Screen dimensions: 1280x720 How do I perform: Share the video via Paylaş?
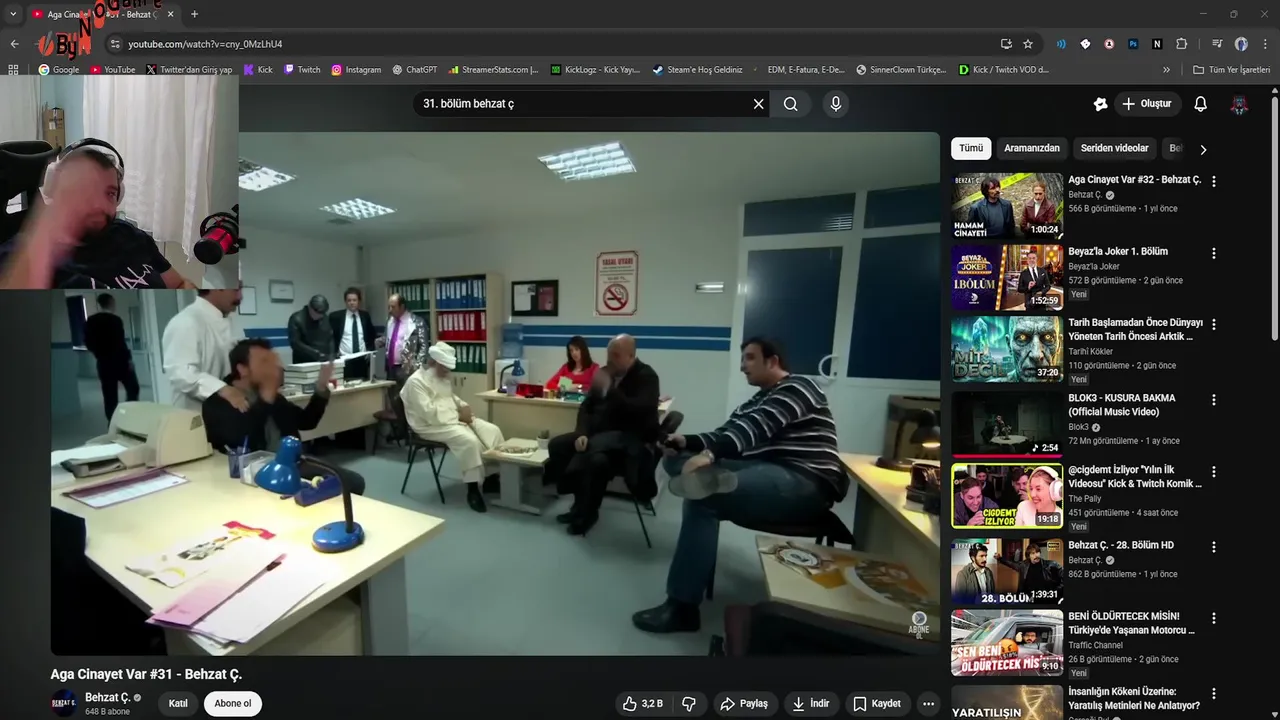click(x=744, y=704)
